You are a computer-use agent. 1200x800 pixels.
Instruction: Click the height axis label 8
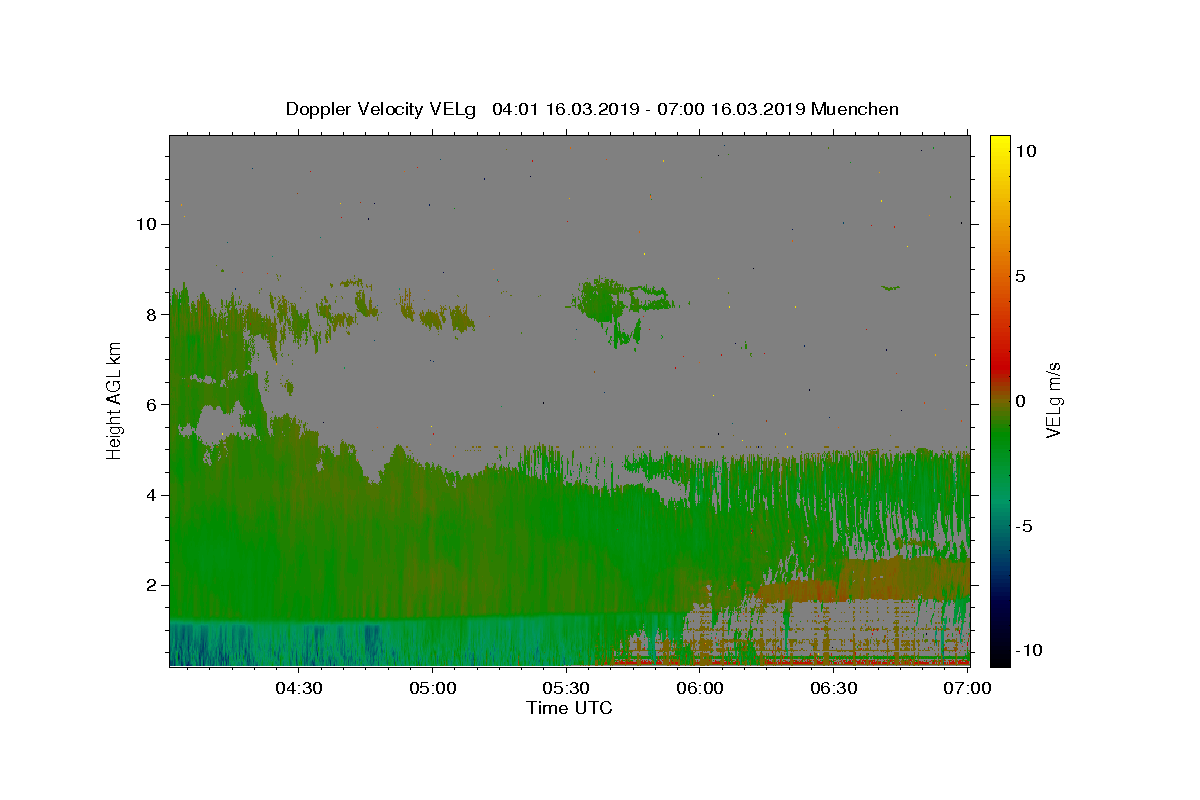[152, 314]
